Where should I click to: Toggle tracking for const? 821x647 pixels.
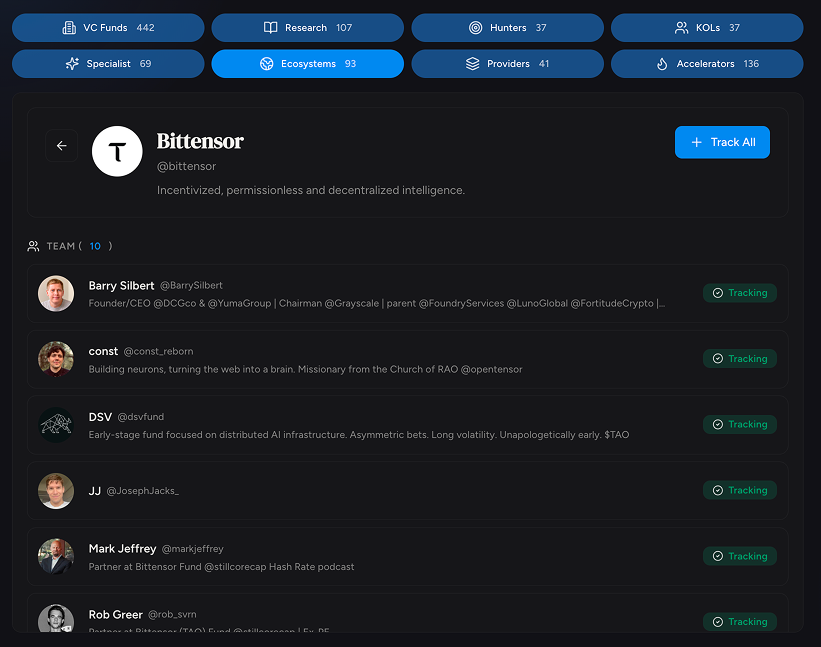point(740,359)
